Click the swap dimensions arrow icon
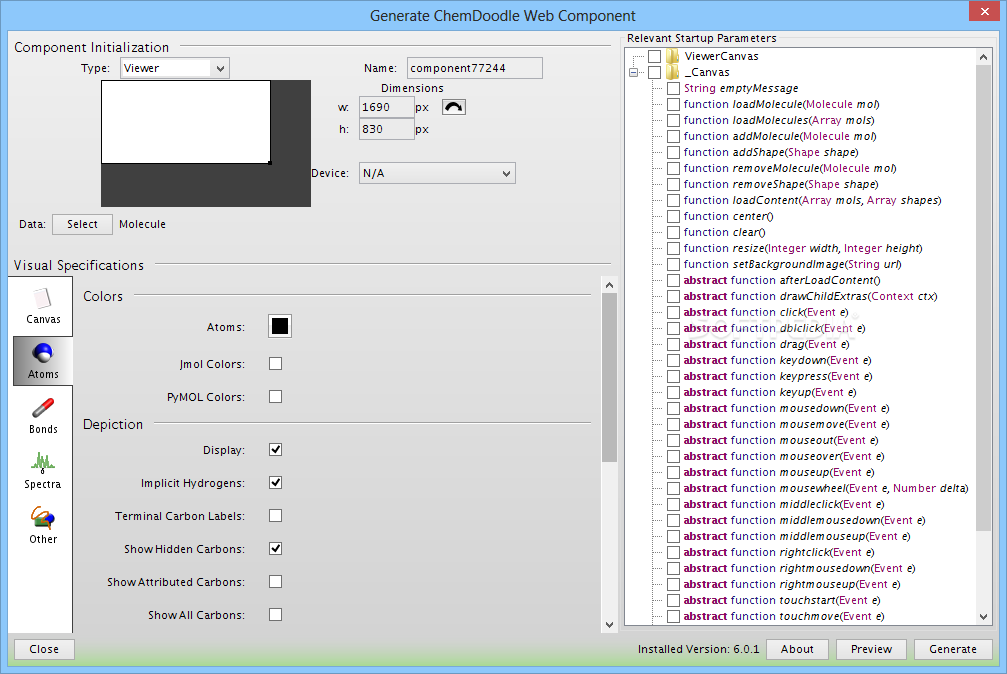The width and height of the screenshot is (1007, 674). coord(453,107)
